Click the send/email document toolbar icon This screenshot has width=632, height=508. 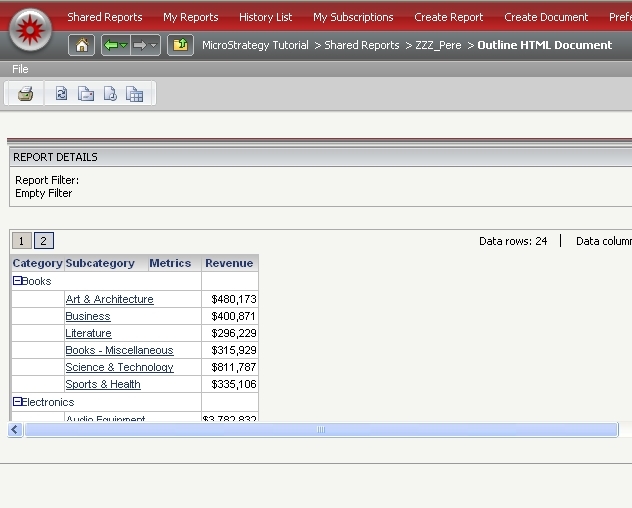(86, 94)
